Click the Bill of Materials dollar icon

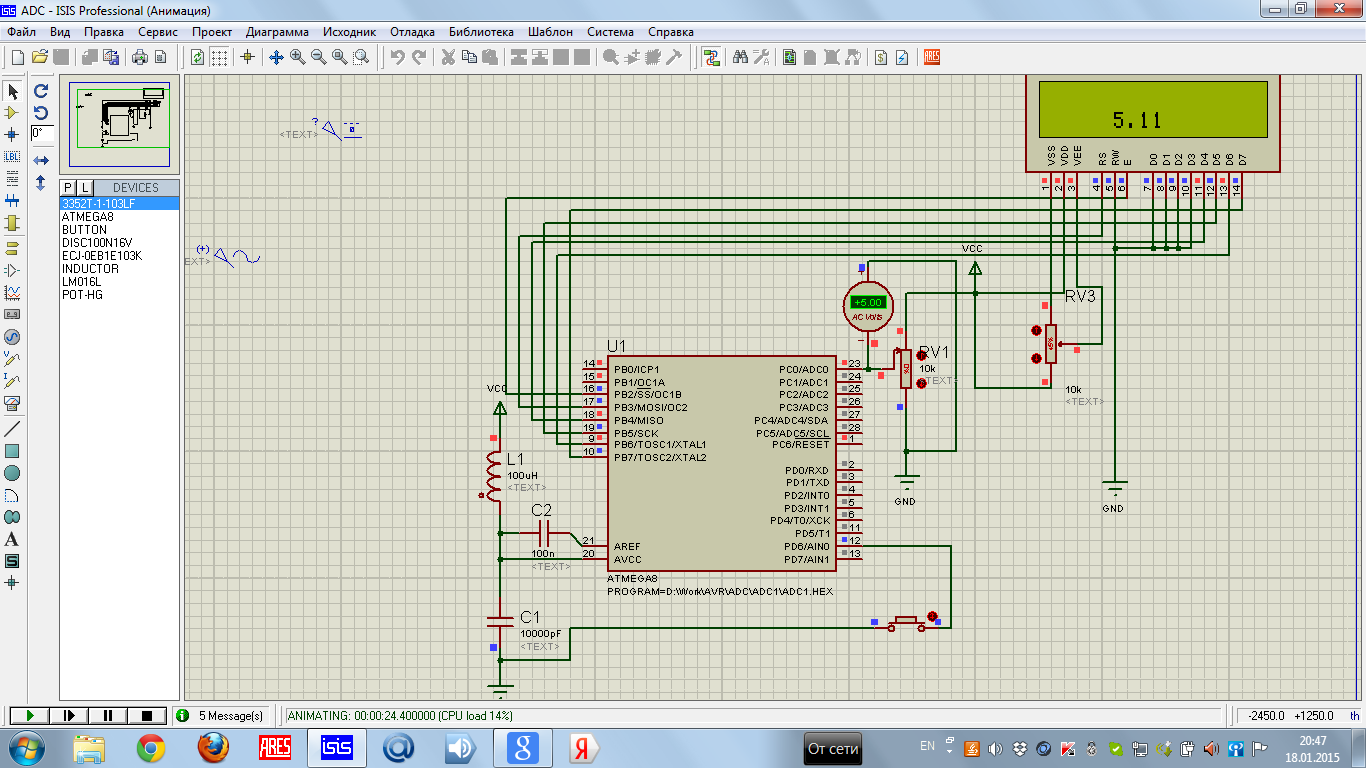pos(881,57)
